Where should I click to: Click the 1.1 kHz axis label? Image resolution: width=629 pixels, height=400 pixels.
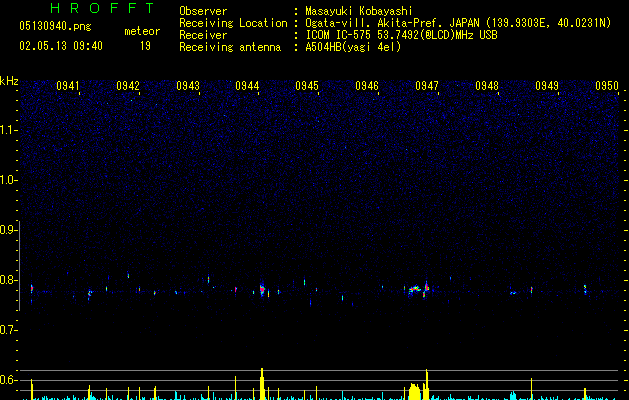tap(7, 130)
